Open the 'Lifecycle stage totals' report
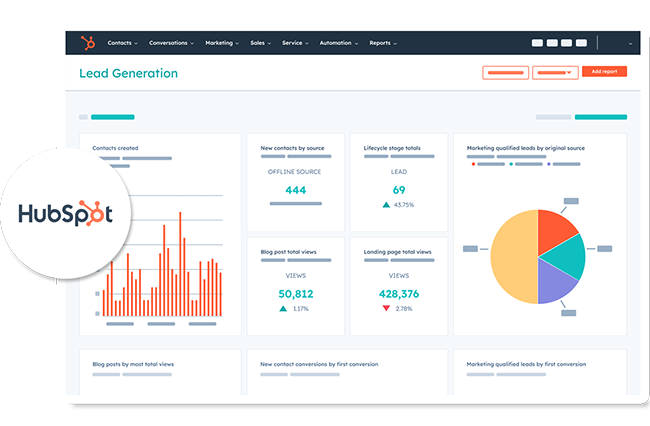 (392, 148)
